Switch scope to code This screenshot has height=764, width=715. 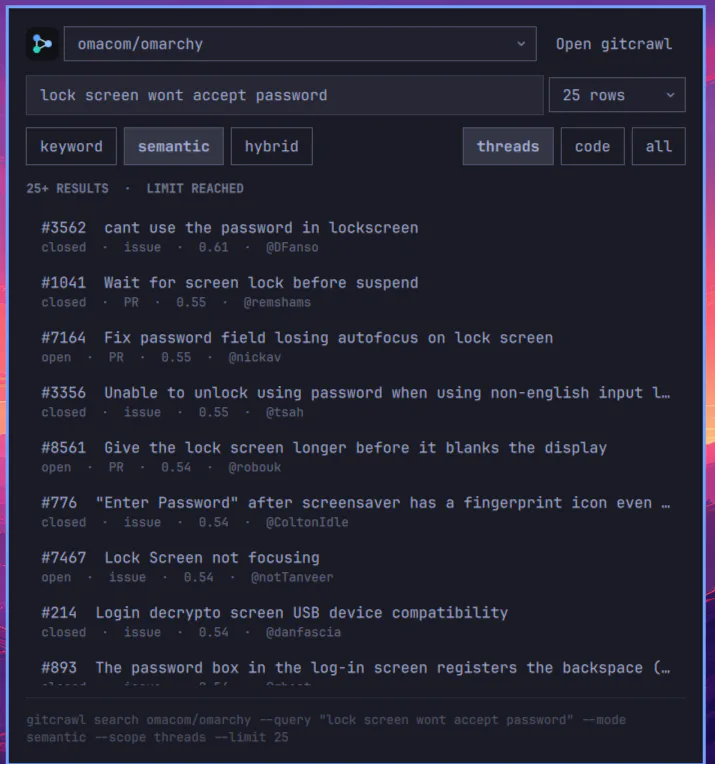[x=592, y=146]
